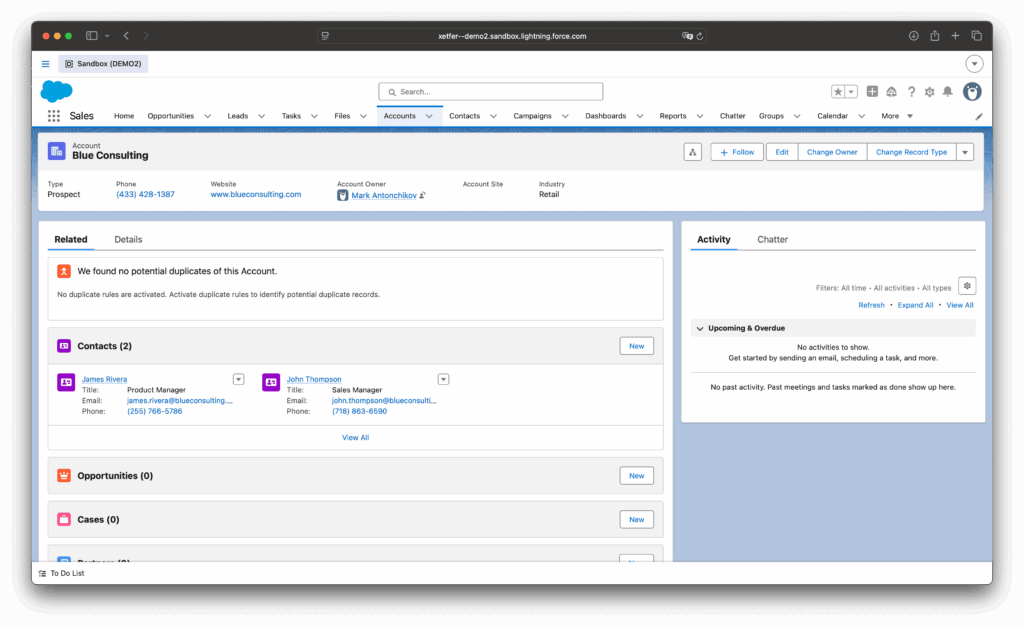Open John Thompson row actions dropdown
Screen dimensions: 1024x626
point(443,379)
